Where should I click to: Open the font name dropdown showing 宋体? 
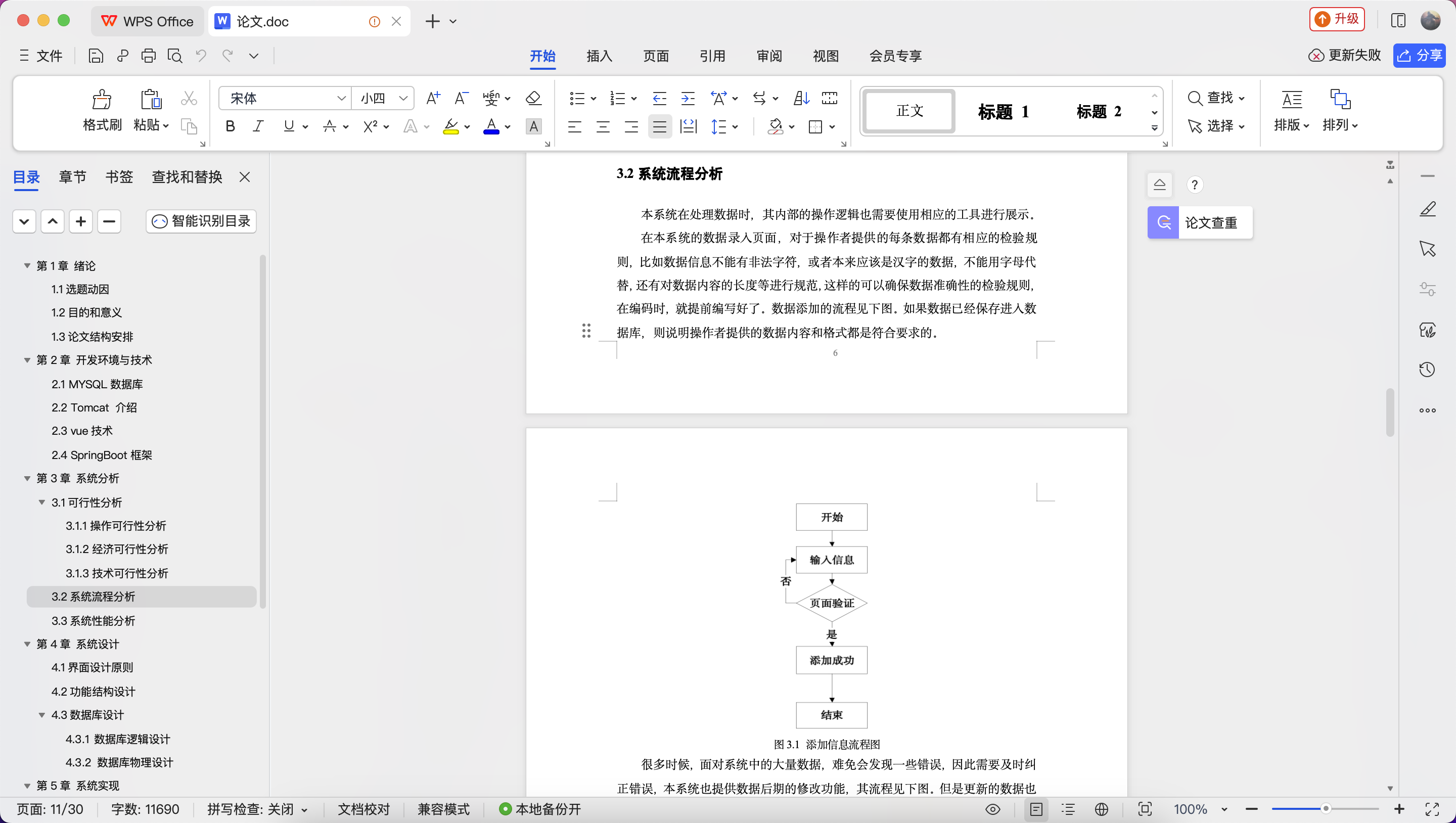pos(341,99)
